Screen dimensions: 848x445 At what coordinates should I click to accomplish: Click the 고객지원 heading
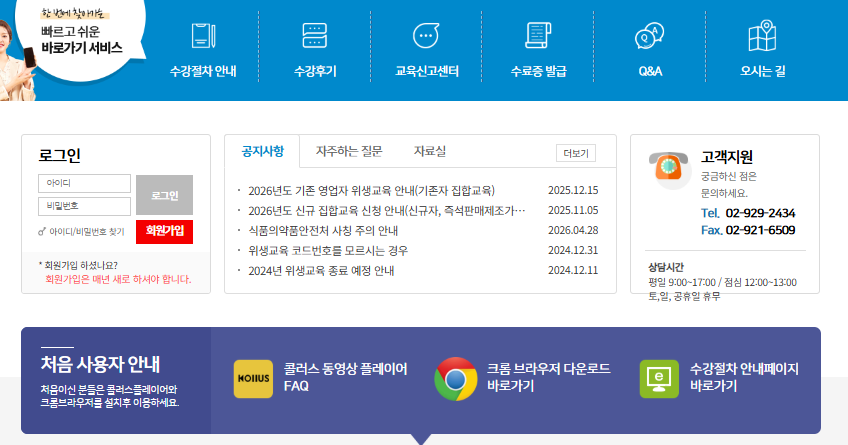[727, 157]
